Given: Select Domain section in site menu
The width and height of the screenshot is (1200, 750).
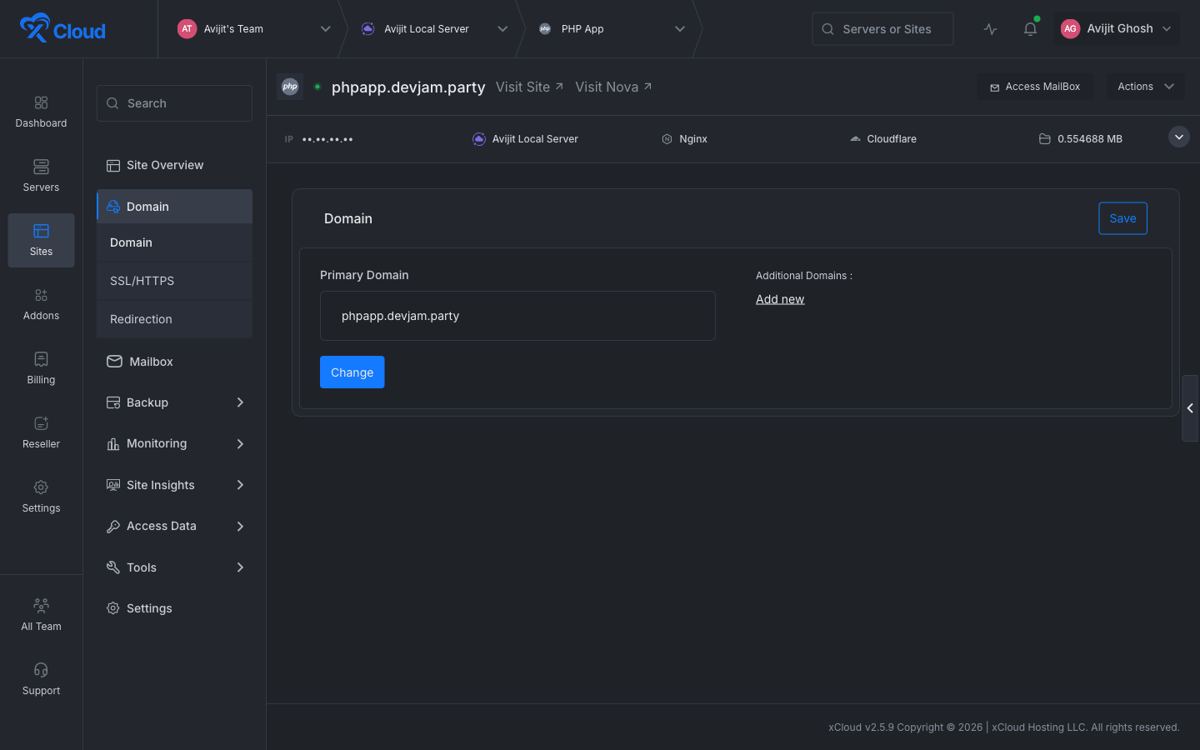Looking at the screenshot, I should 174,206.
